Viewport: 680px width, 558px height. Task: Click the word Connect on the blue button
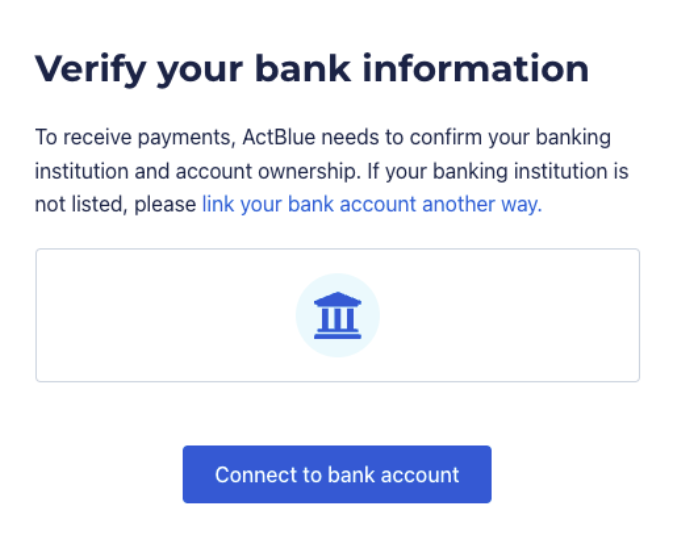click(x=250, y=474)
